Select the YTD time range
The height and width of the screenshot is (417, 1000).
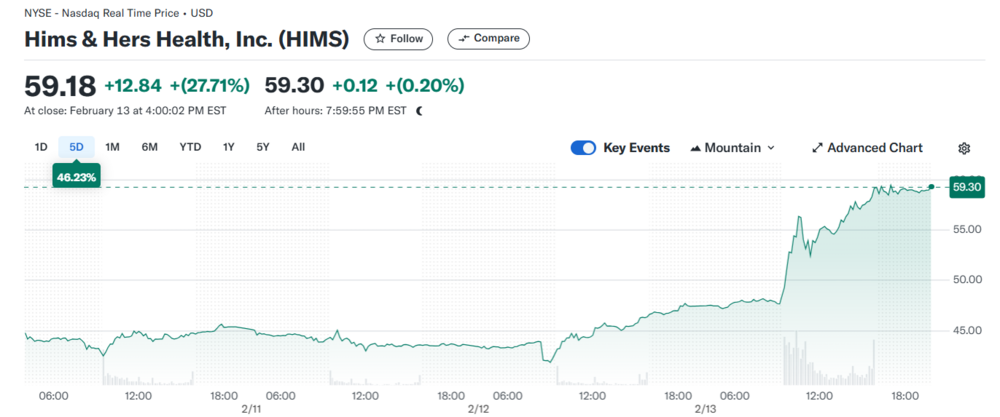[x=190, y=147]
